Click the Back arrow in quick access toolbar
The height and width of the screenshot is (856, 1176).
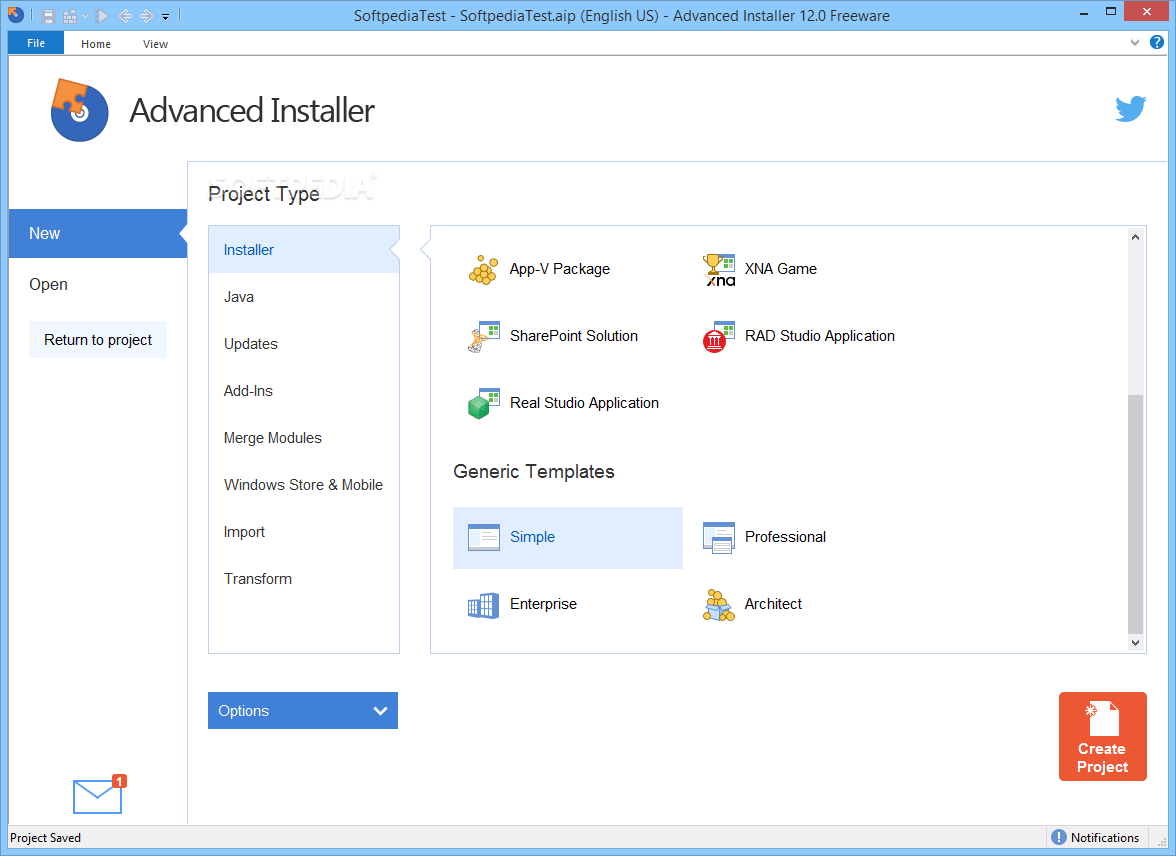click(125, 16)
